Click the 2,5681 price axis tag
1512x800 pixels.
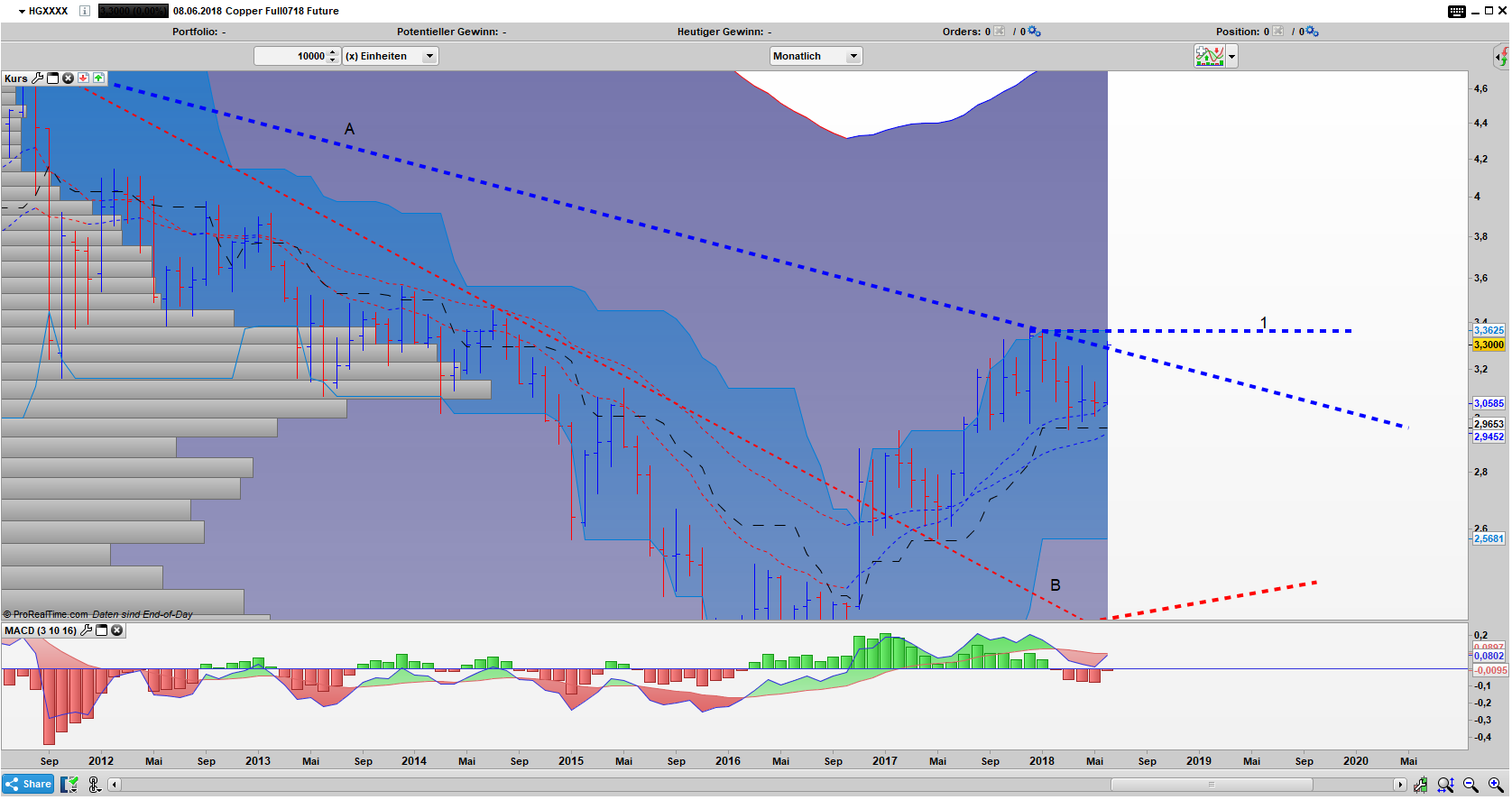coord(1489,538)
